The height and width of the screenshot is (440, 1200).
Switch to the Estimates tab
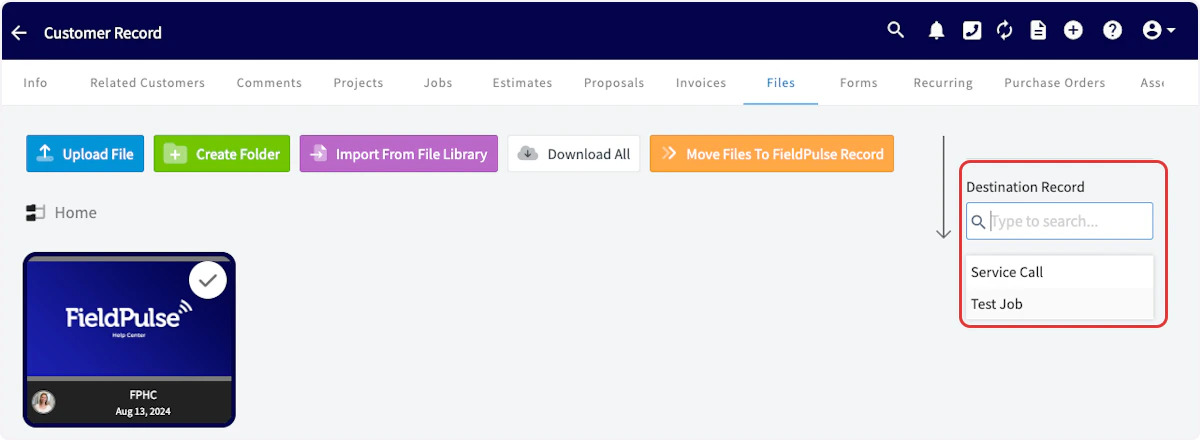[x=522, y=83]
